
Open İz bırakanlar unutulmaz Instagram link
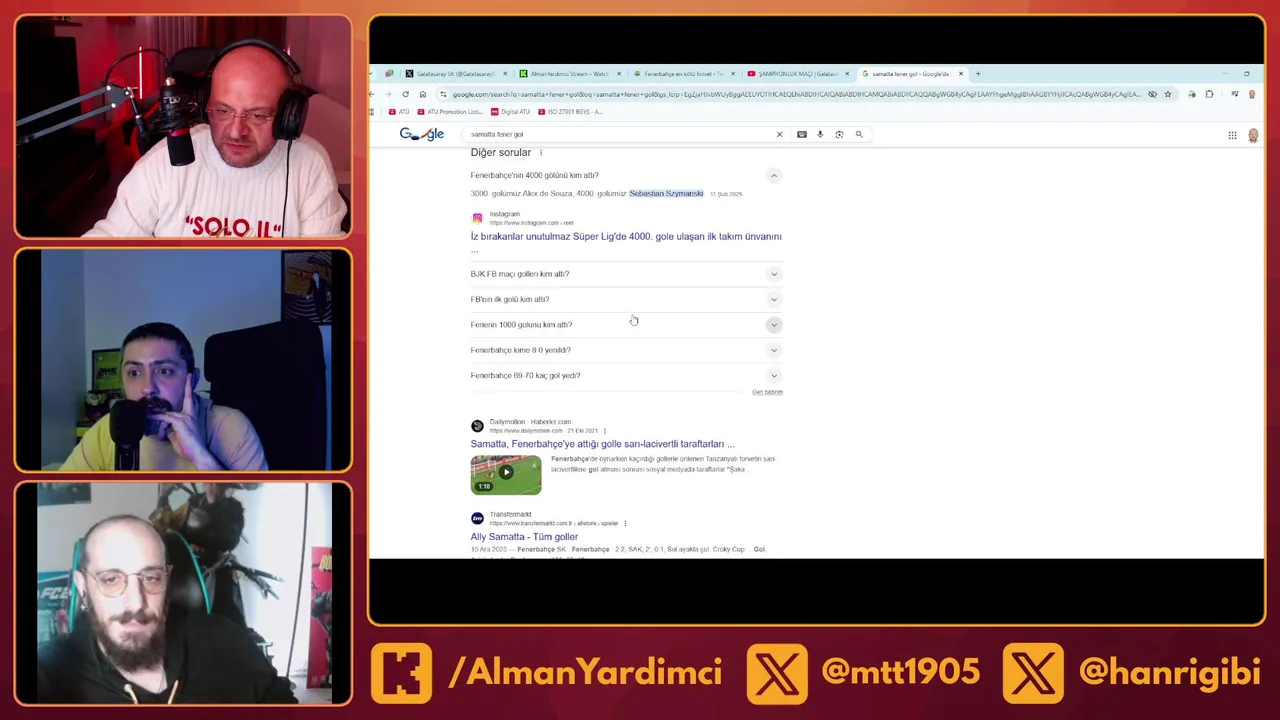(x=626, y=237)
